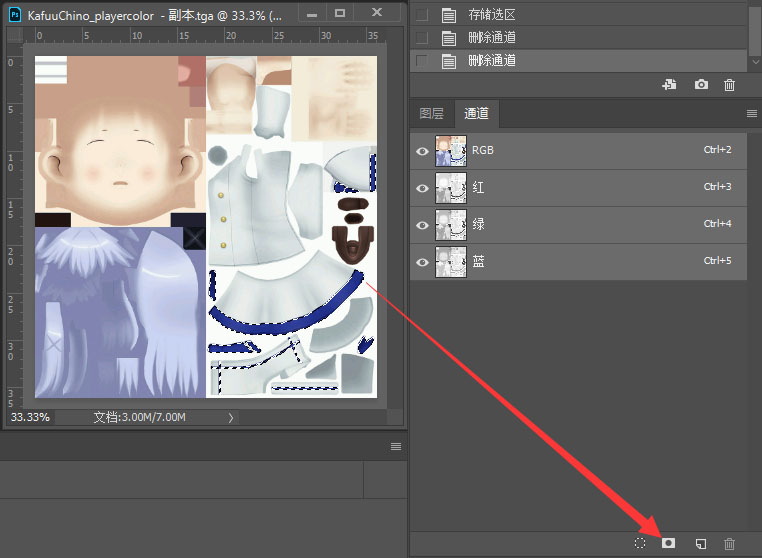
Task: Expand the status bar document info arrow
Action: 231,417
